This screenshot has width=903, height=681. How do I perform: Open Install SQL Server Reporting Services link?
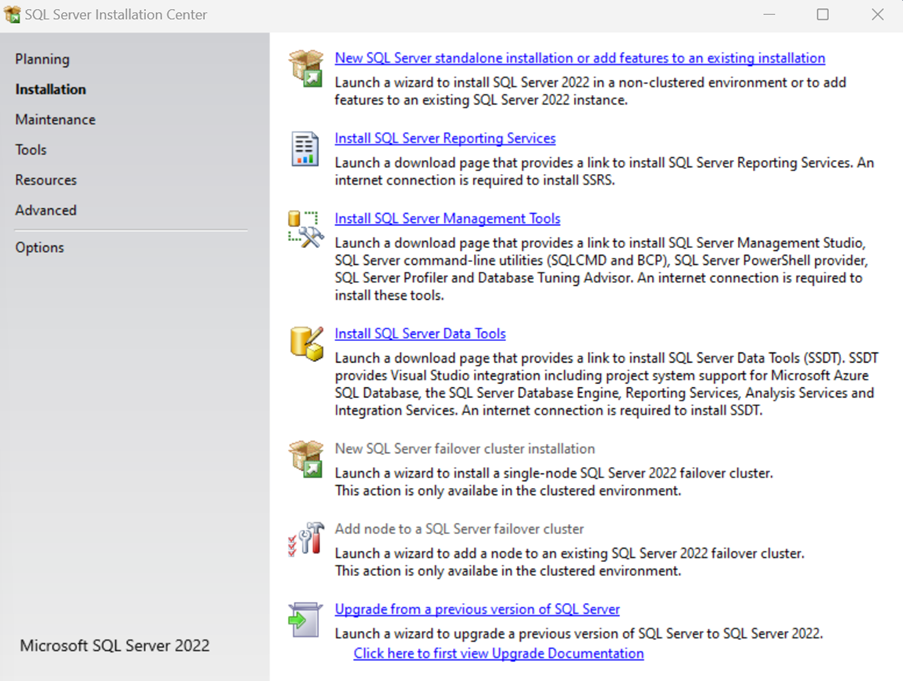pyautogui.click(x=445, y=138)
